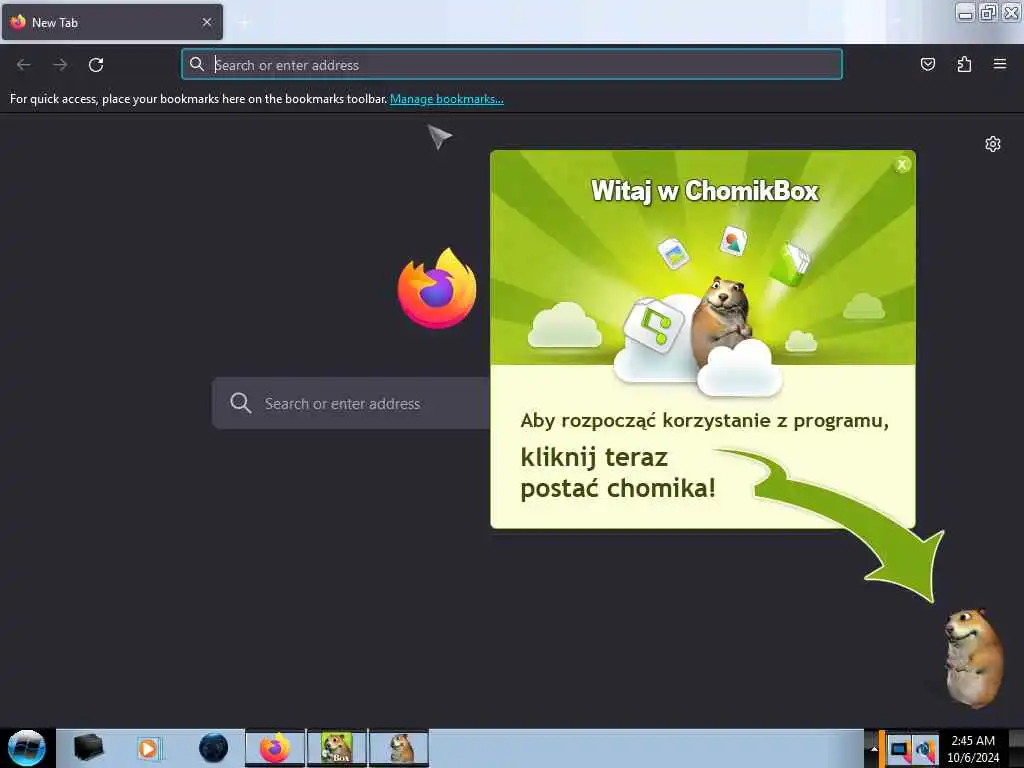Open new tab page settings gear
Image resolution: width=1024 pixels, height=768 pixels.
(993, 144)
